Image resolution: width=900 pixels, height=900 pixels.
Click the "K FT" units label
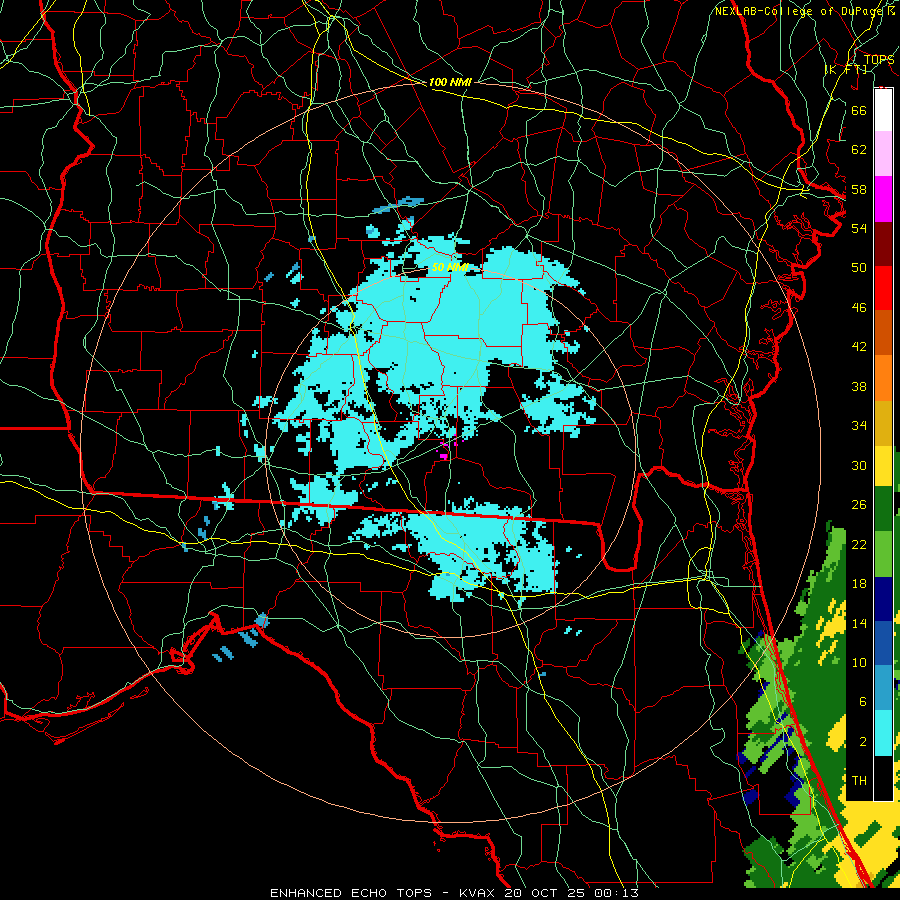pyautogui.click(x=846, y=69)
